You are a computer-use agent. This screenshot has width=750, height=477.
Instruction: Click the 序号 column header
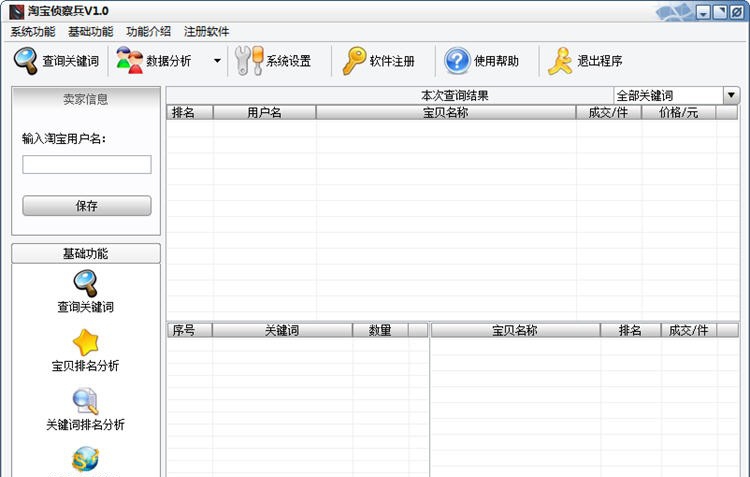(x=189, y=330)
